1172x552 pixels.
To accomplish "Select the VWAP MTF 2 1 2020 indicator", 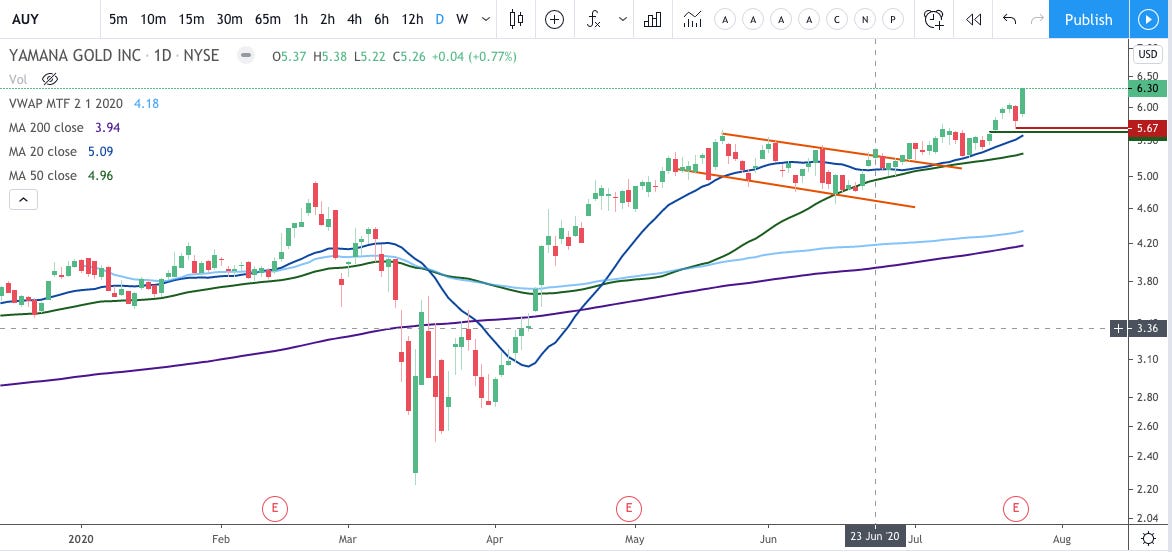I will 68,104.
